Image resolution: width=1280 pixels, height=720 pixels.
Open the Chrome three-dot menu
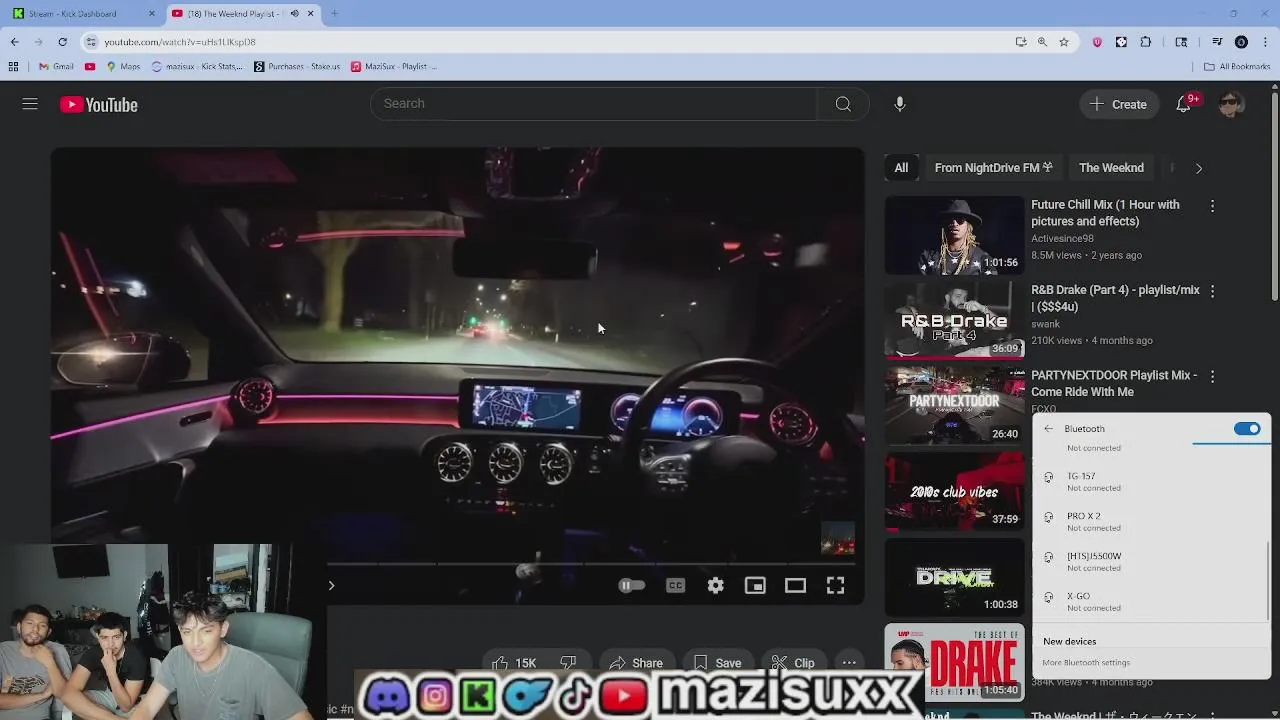(1265, 42)
